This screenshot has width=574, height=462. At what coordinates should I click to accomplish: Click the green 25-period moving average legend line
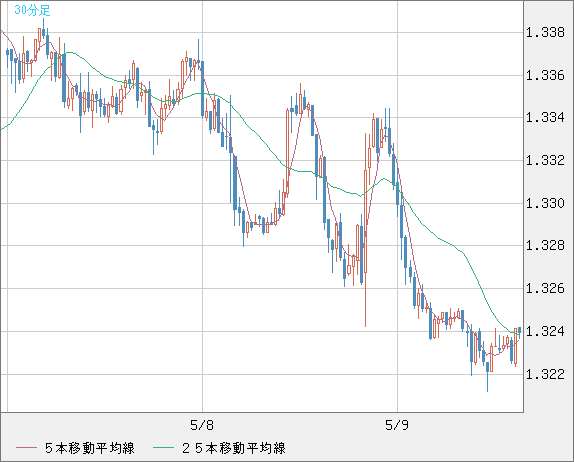tap(163, 448)
